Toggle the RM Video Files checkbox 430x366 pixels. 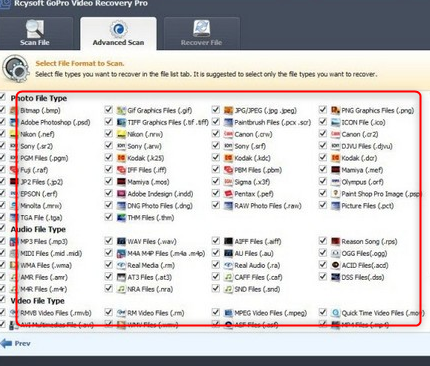109,312
